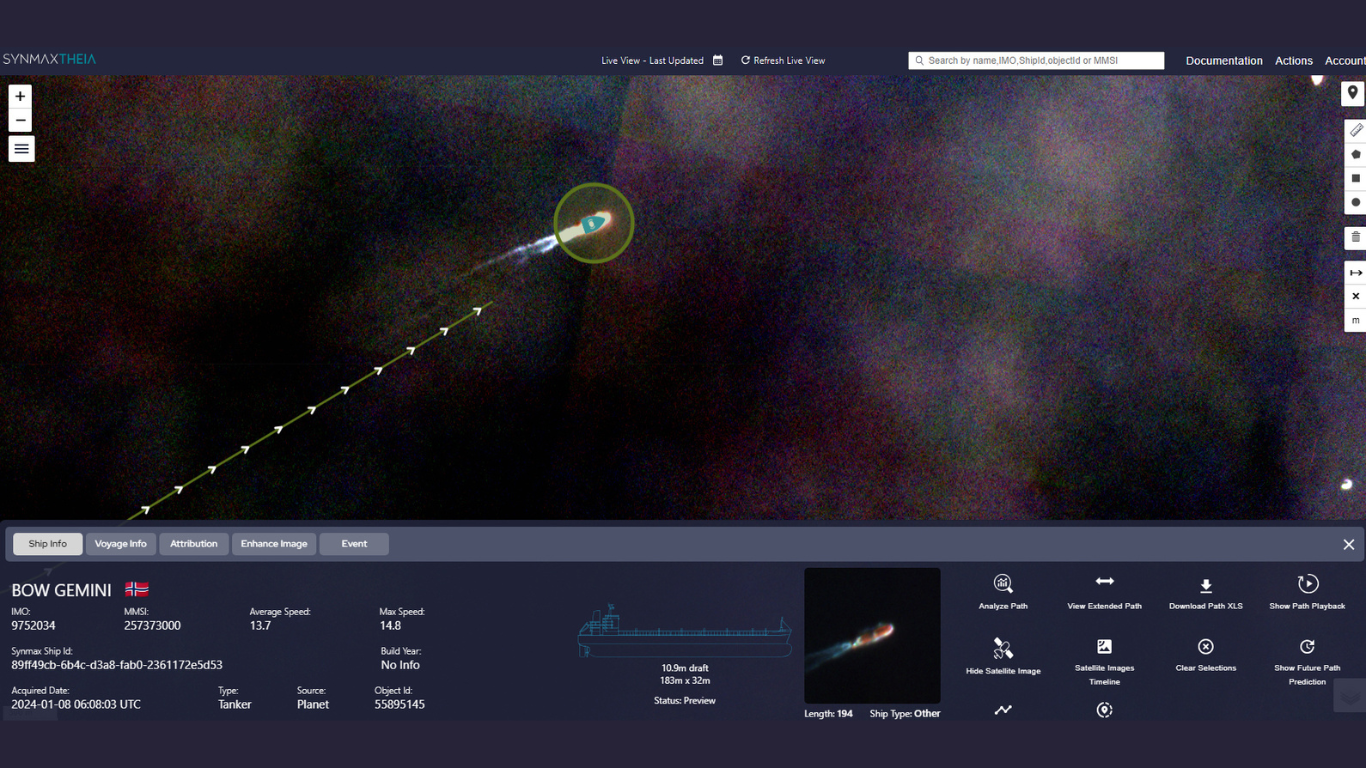
Task: Toggle the map layers hamburger menu
Action: point(21,149)
